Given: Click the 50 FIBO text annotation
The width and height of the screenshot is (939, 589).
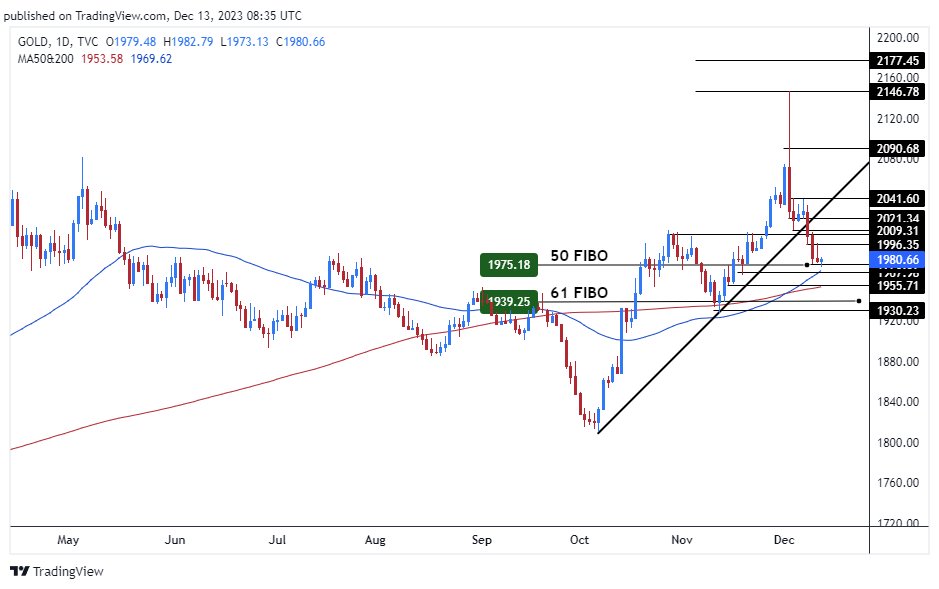Looking at the screenshot, I should click(579, 256).
